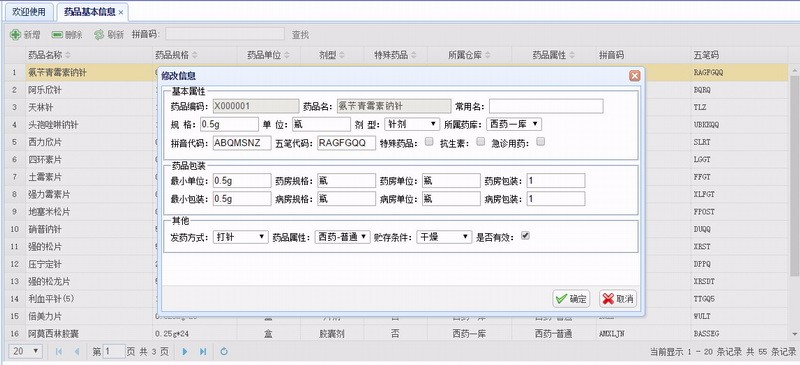Select the 四环素片 row
Screen dimensions: 800x365
396,159
